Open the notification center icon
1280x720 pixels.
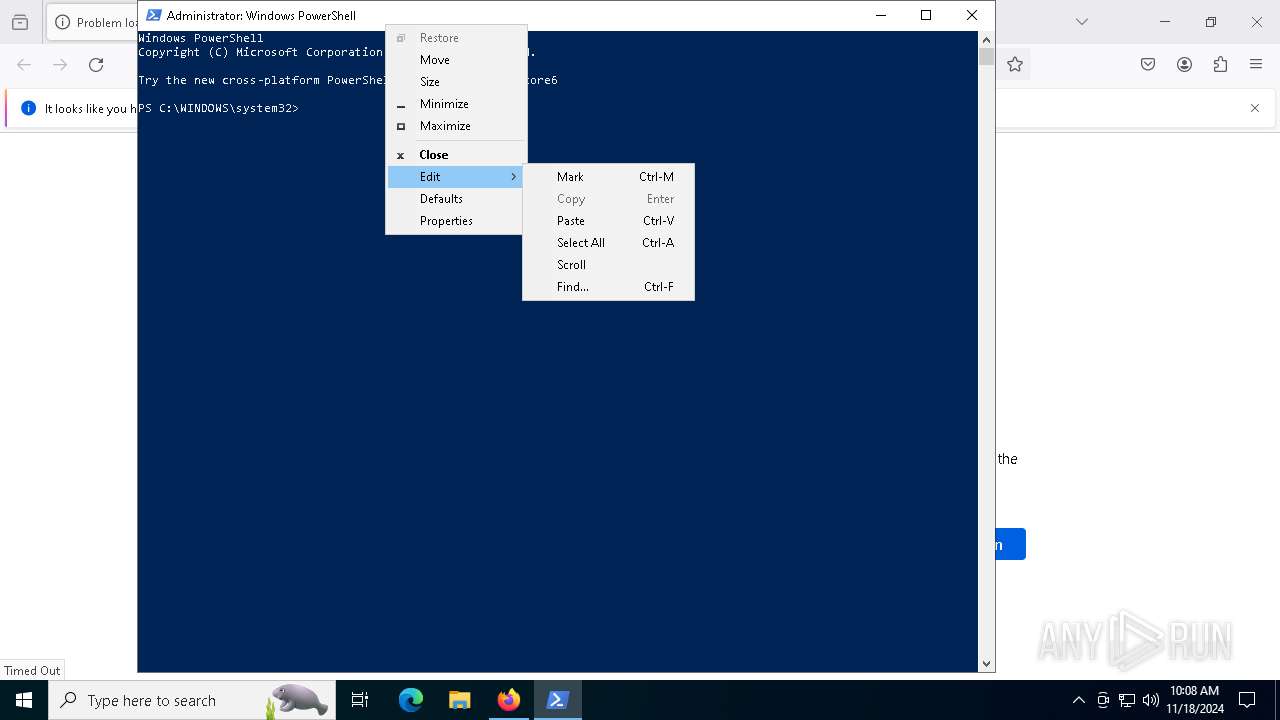coord(1247,700)
